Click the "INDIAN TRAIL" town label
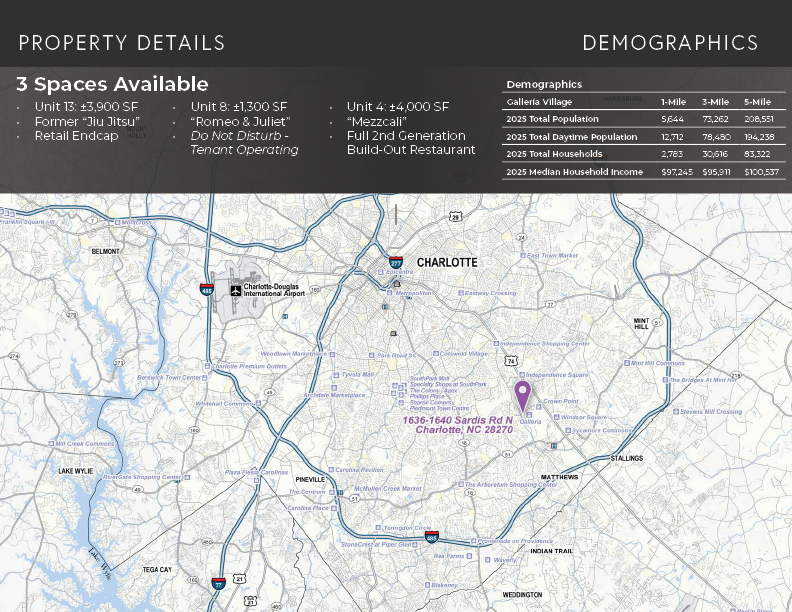The height and width of the screenshot is (612, 792). (x=552, y=551)
